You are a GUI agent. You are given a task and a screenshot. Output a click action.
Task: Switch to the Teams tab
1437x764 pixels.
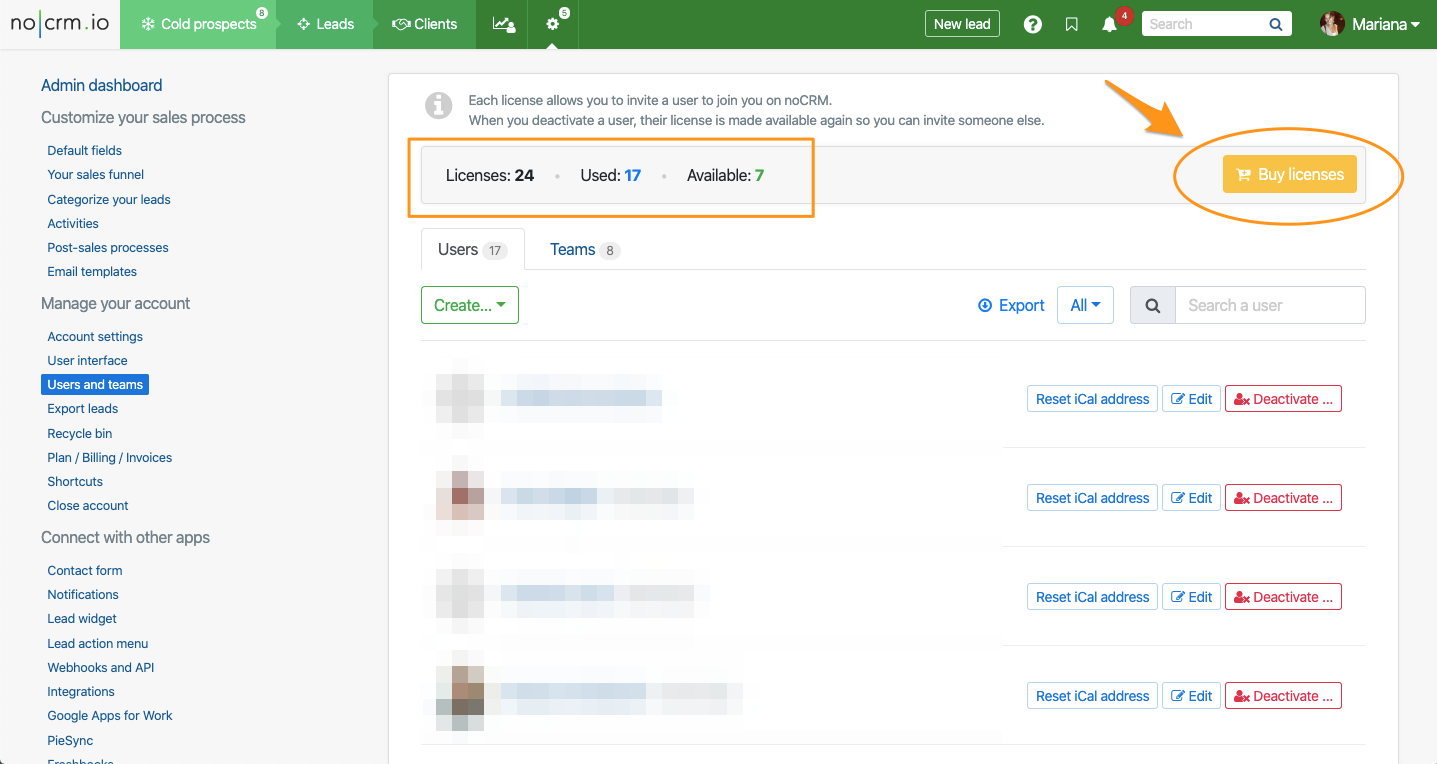(x=584, y=250)
